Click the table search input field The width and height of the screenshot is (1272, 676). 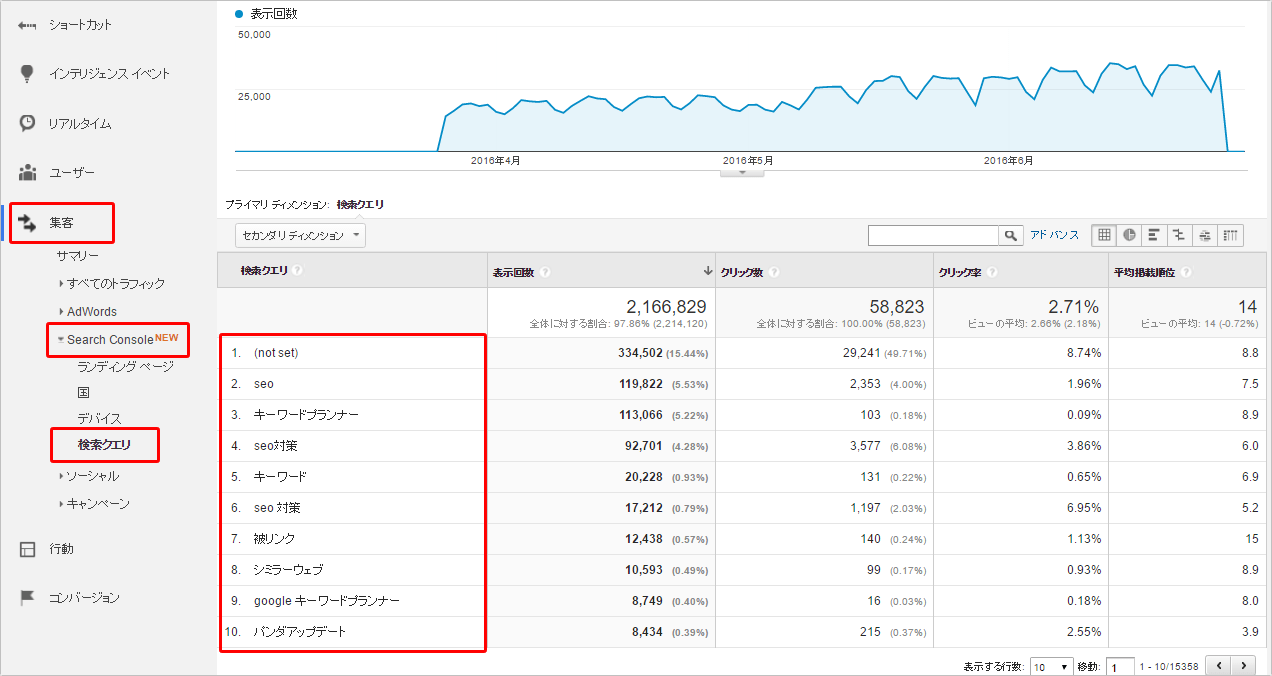coord(934,235)
